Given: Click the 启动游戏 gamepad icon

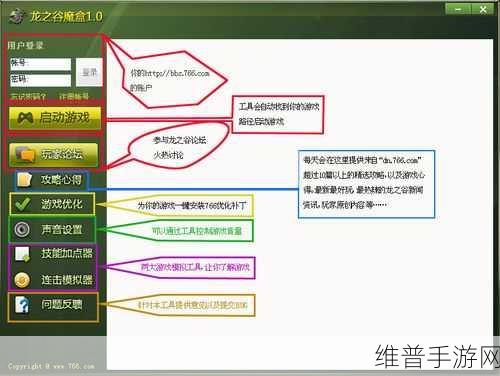Looking at the screenshot, I should pyautogui.click(x=25, y=118).
